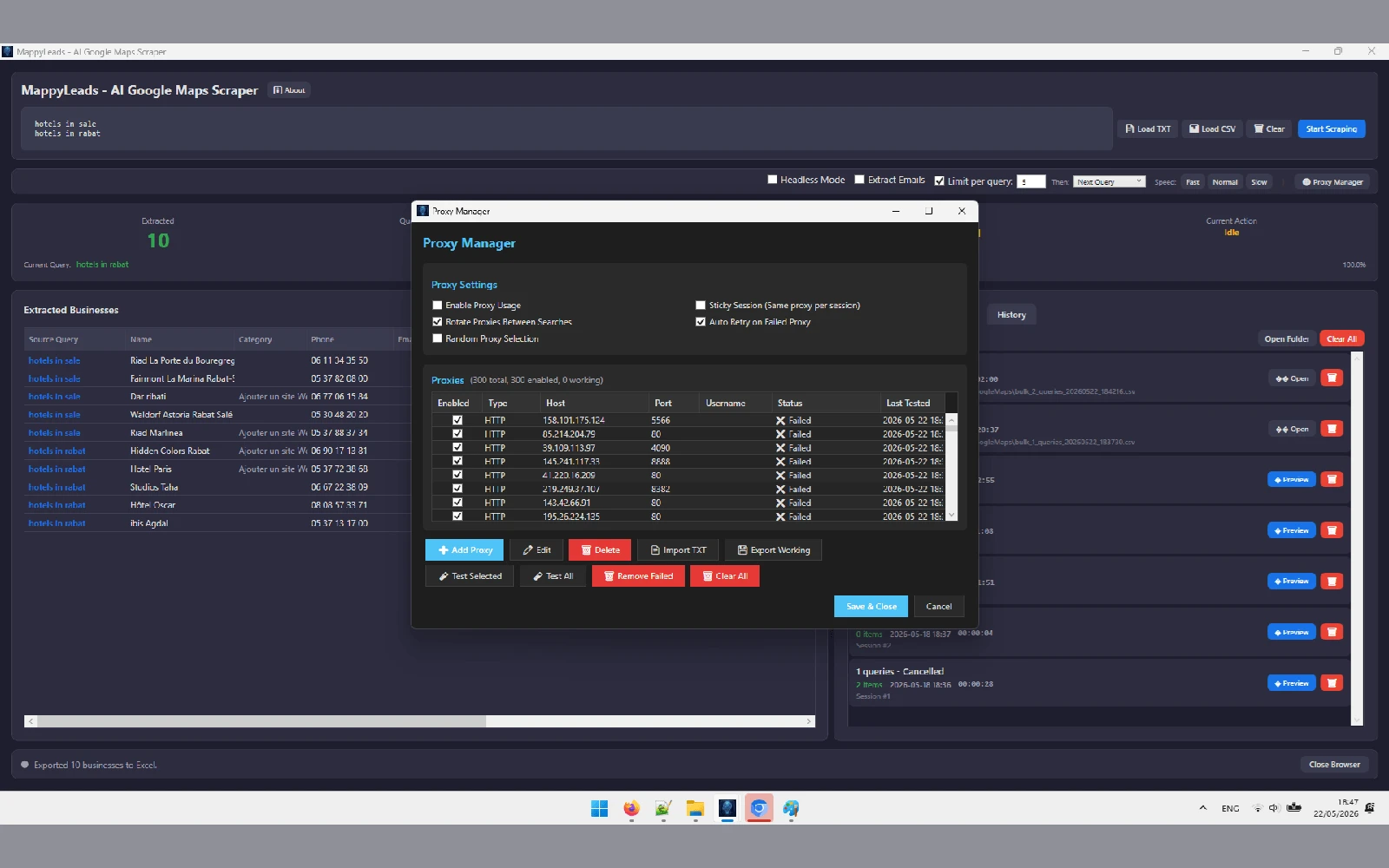Select the Fast speed option
Screen dimensions: 1389x868
click(x=1193, y=182)
